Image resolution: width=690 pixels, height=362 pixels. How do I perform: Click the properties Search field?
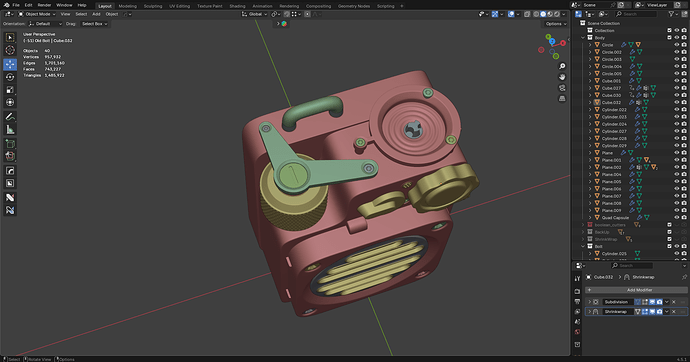[632, 265]
